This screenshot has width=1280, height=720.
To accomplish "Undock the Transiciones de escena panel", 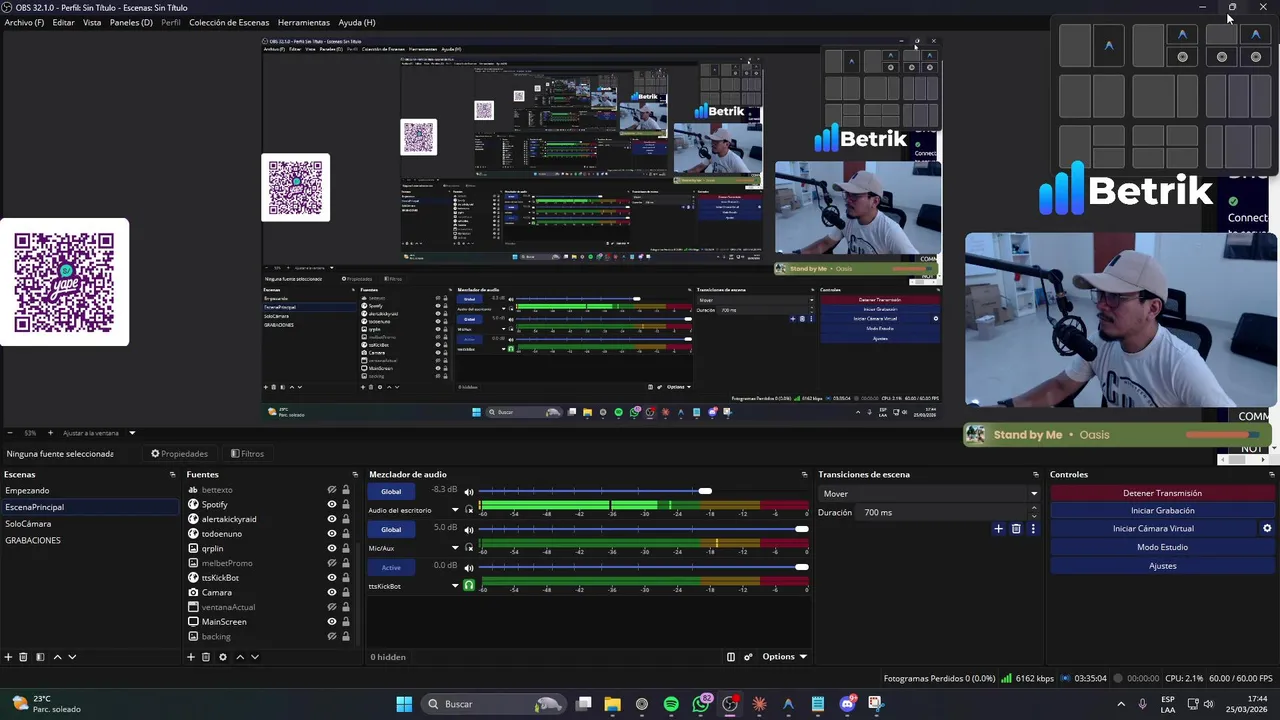I will coord(1036,475).
